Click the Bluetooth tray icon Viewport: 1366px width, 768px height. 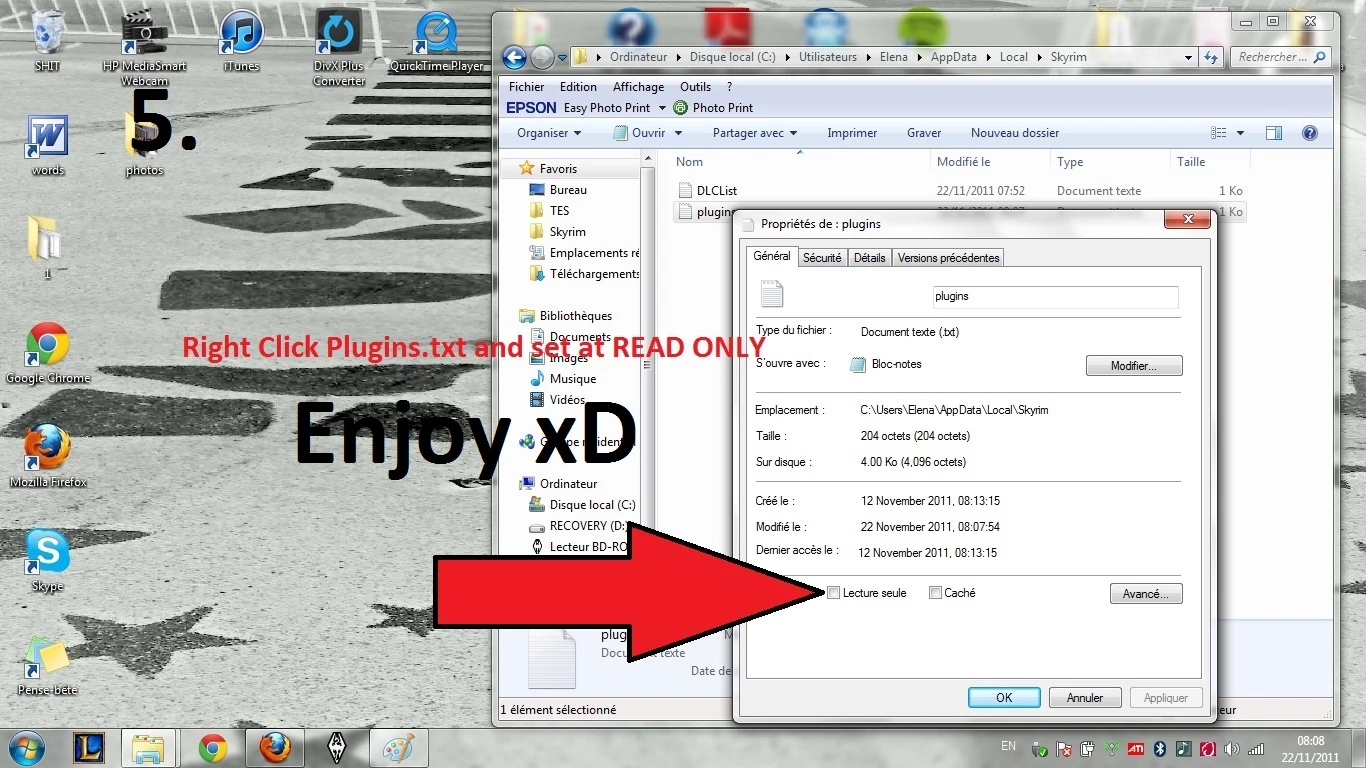(x=1160, y=749)
